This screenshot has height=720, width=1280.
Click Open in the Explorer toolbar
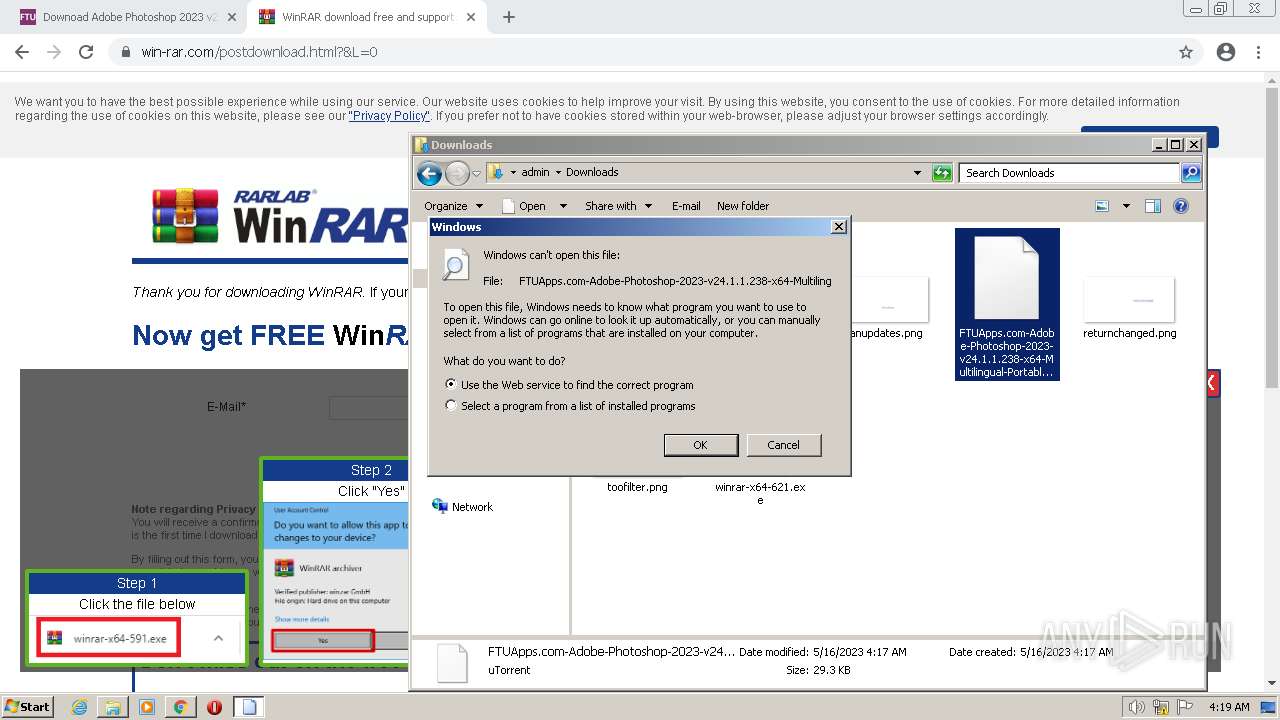tap(525, 206)
